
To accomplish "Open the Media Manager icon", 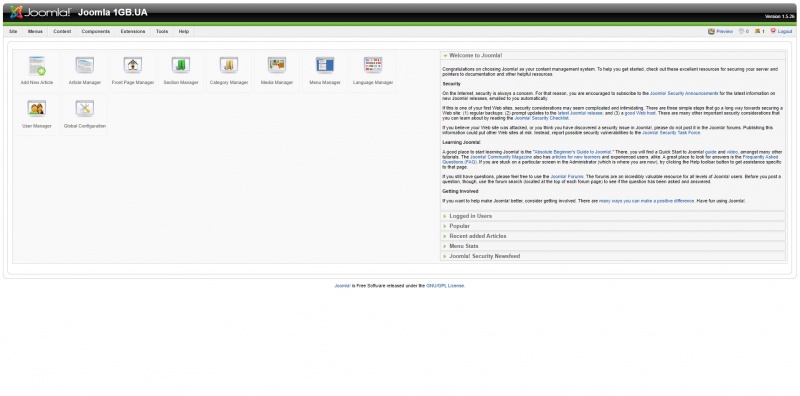I will pyautogui.click(x=277, y=71).
